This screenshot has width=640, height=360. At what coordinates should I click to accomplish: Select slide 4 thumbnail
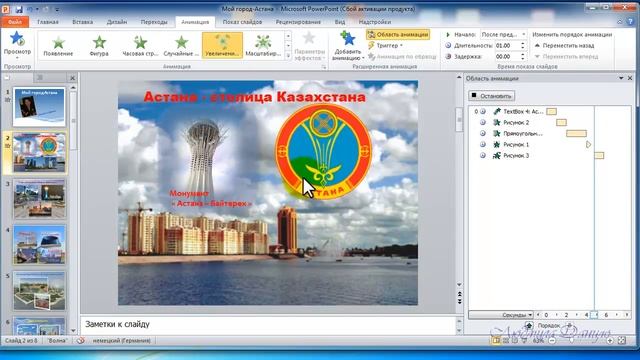point(39,245)
